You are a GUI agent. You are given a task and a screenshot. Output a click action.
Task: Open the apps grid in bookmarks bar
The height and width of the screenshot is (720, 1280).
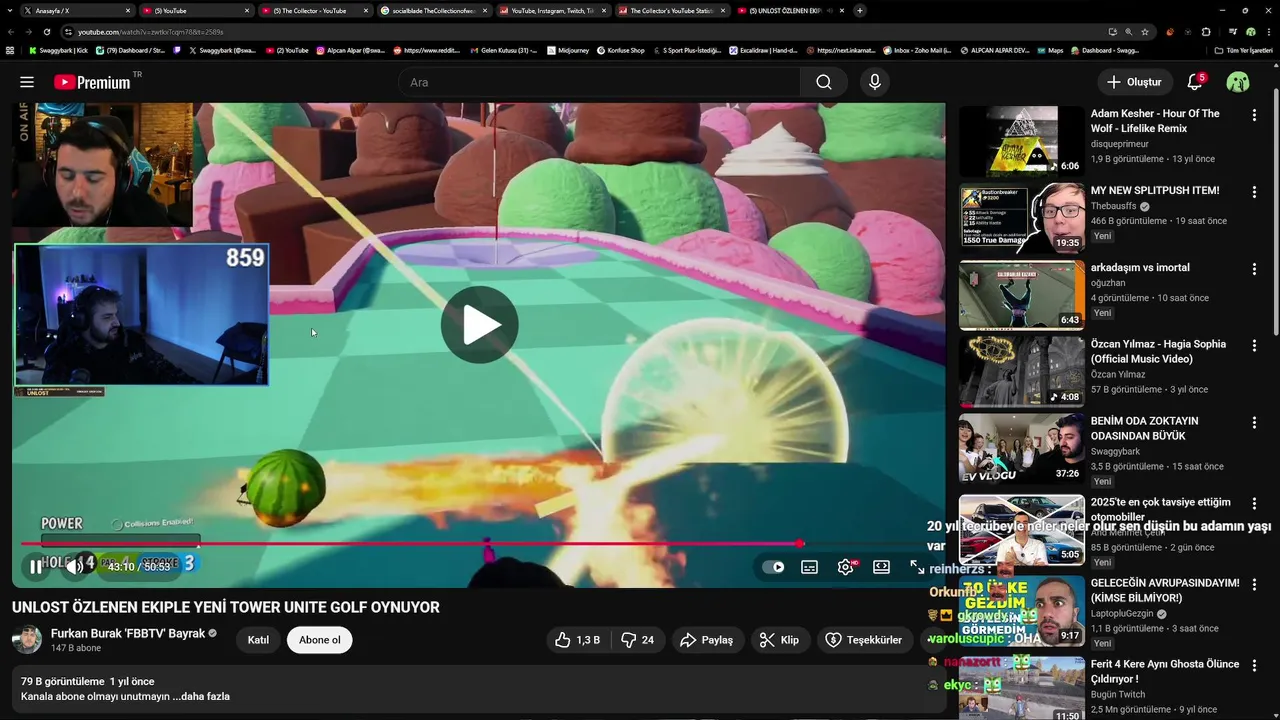point(10,50)
